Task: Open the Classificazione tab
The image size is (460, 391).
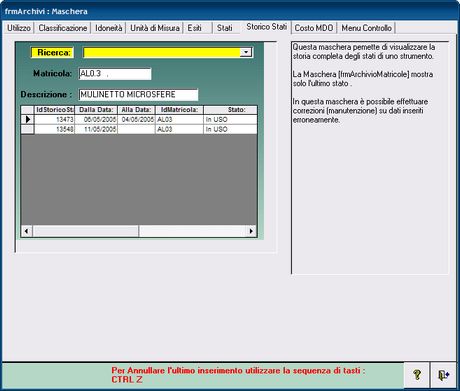Action: pos(63,28)
